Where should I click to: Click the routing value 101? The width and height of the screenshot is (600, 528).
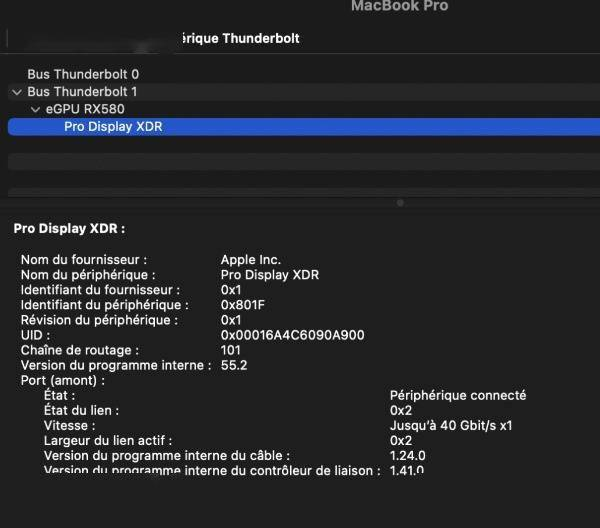tap(230, 350)
